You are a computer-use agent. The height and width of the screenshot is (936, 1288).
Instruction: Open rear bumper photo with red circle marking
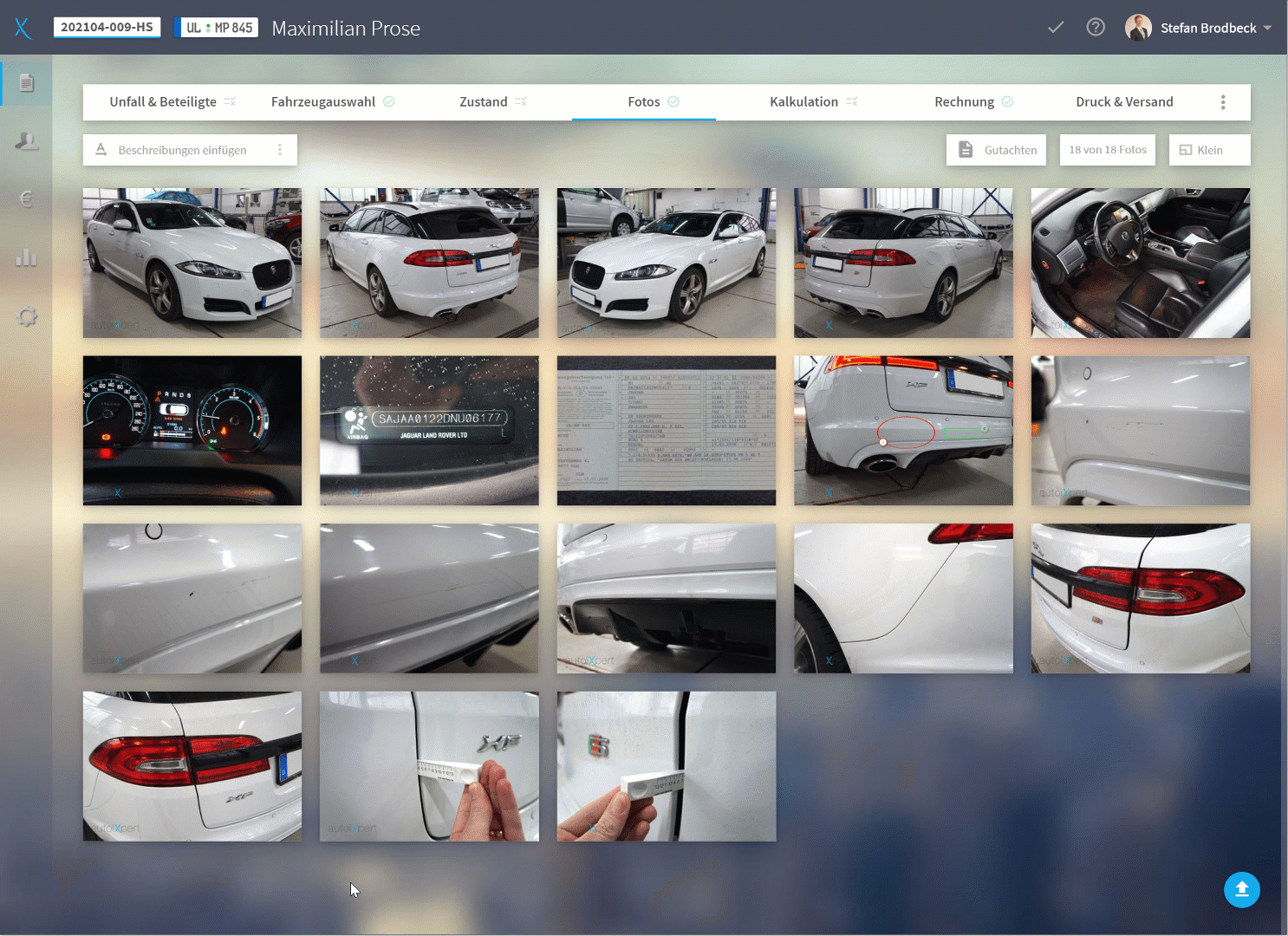click(x=903, y=431)
